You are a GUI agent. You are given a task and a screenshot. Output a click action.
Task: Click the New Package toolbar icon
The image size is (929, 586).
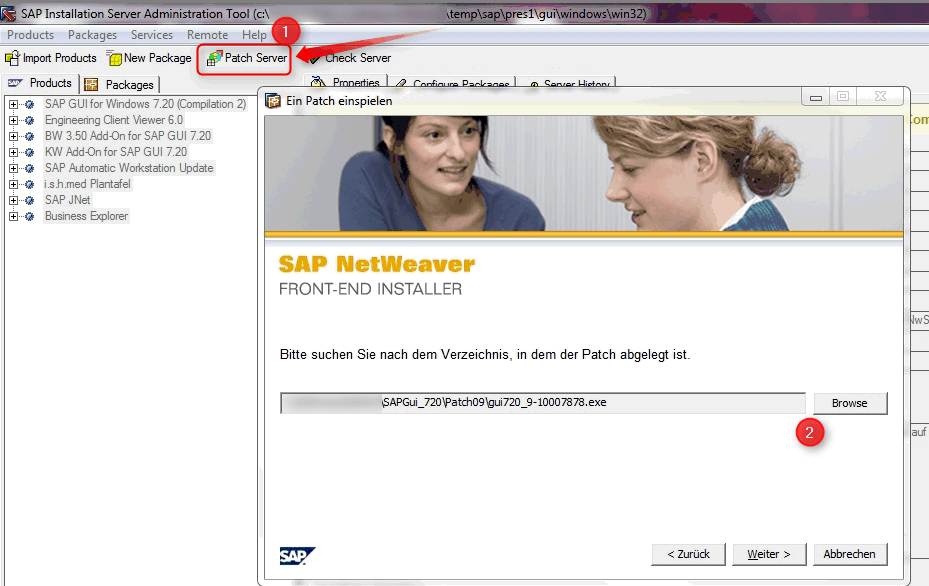point(114,58)
